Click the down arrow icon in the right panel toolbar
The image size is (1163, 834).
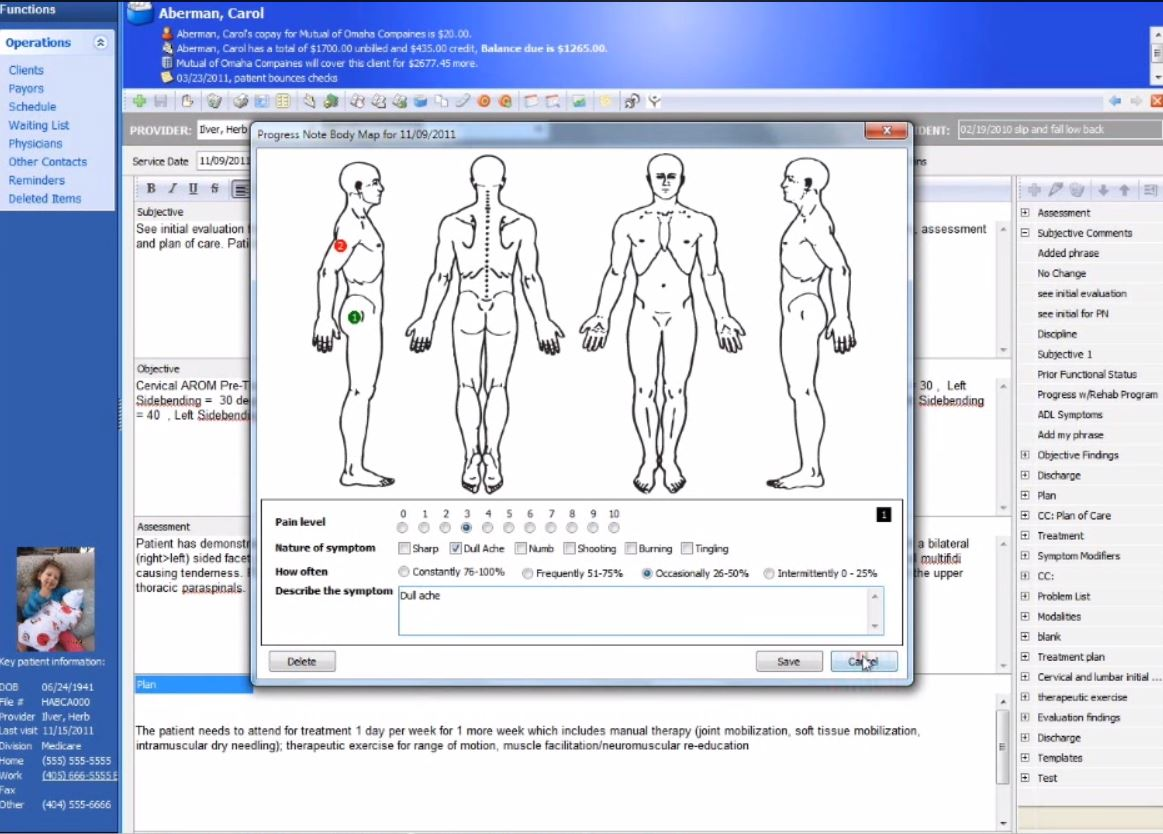(1103, 189)
